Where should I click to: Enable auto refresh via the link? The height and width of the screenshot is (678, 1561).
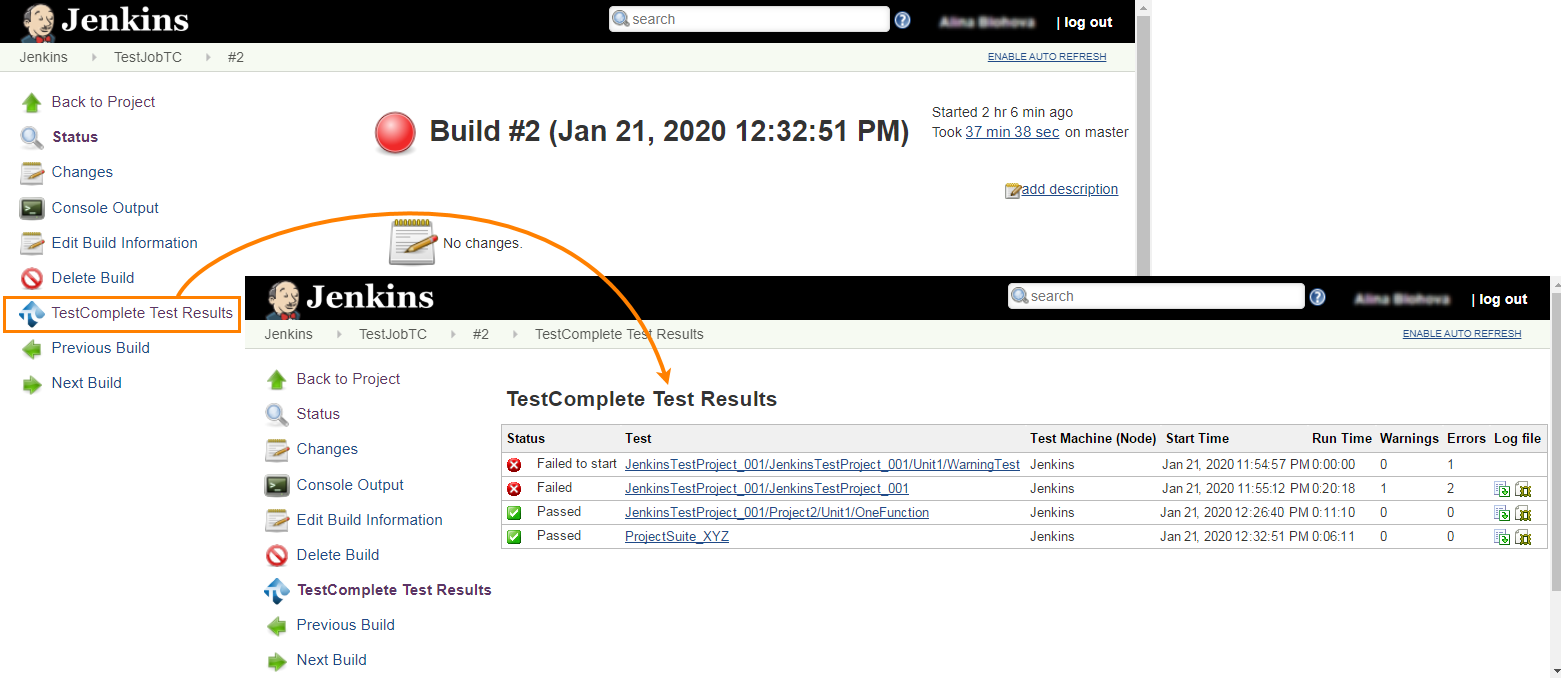[x=1046, y=57]
